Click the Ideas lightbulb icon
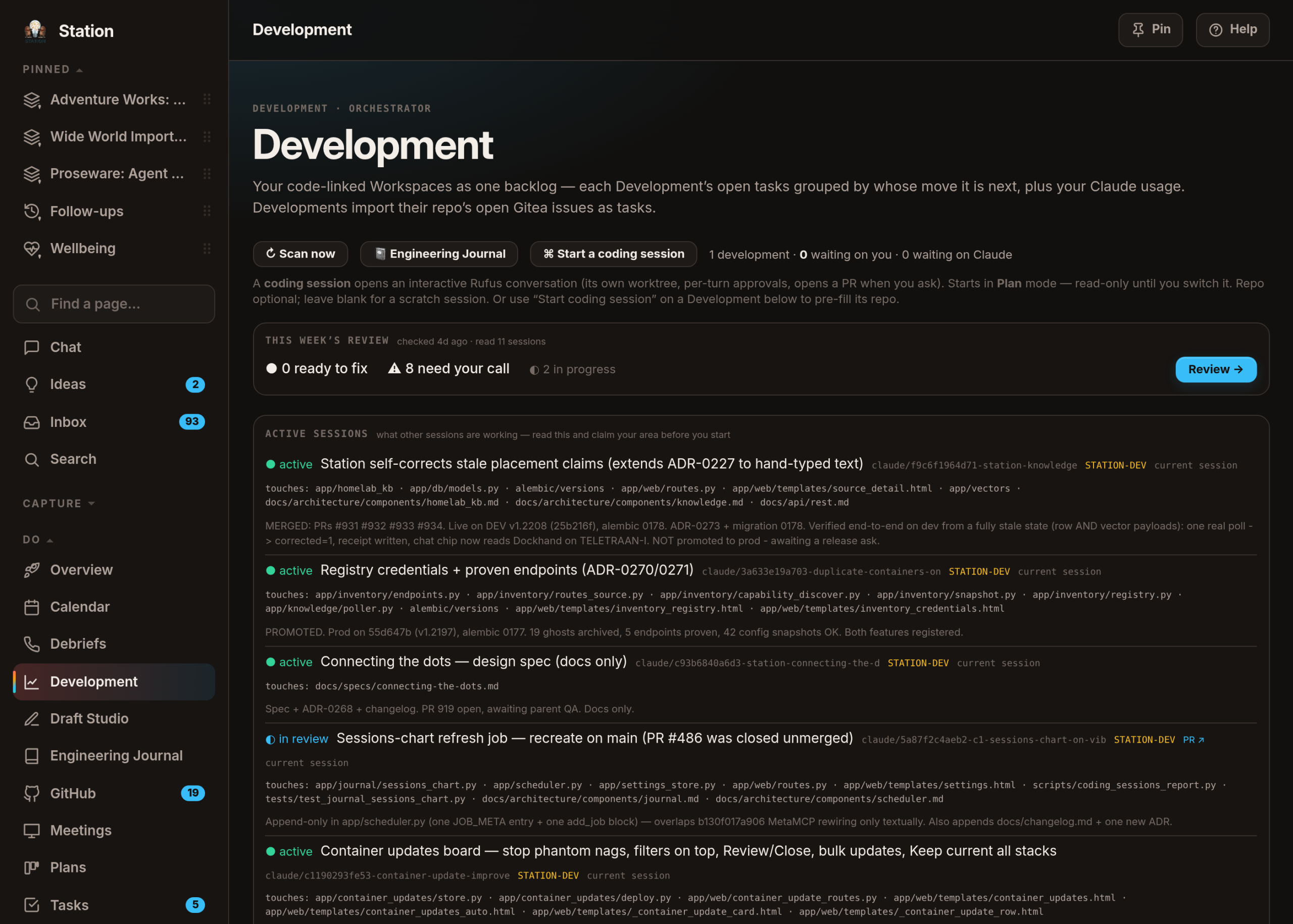The width and height of the screenshot is (1293, 924). [32, 384]
